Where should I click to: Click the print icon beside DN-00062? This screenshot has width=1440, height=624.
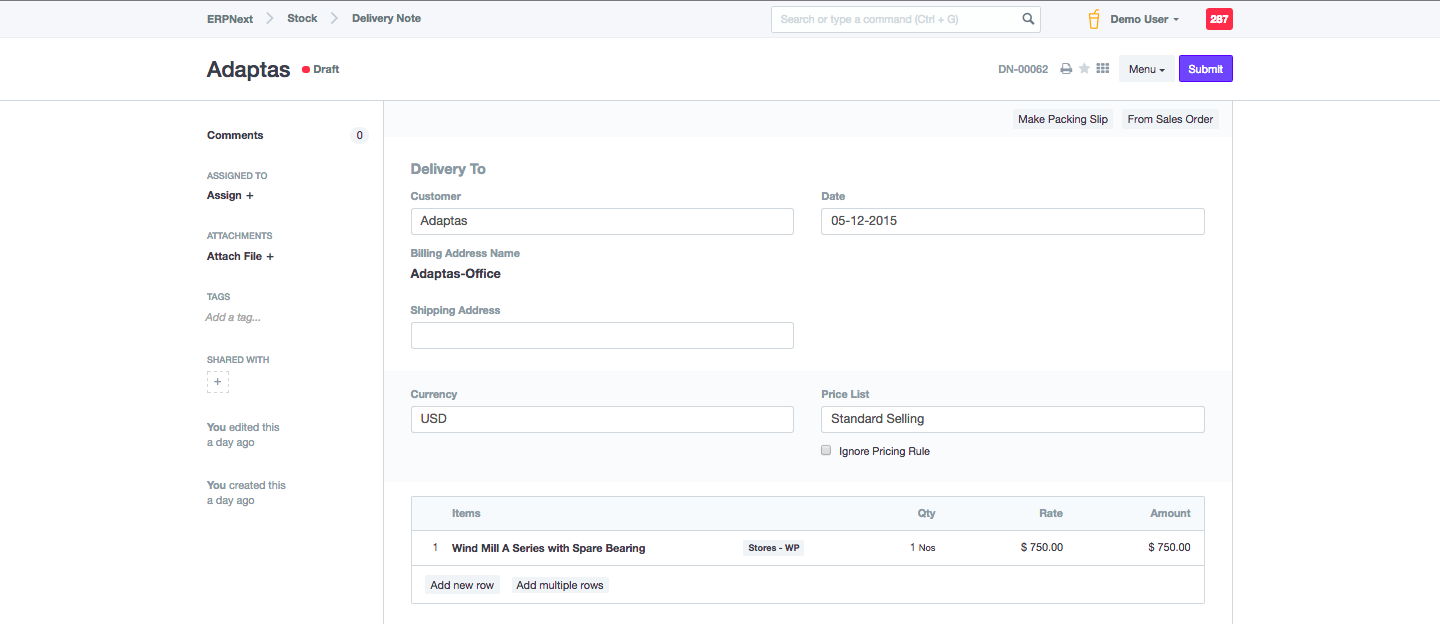click(x=1066, y=69)
